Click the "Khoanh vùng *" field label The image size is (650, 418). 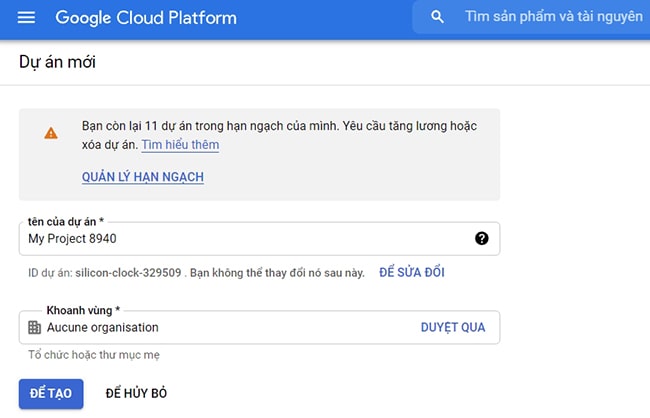click(83, 310)
